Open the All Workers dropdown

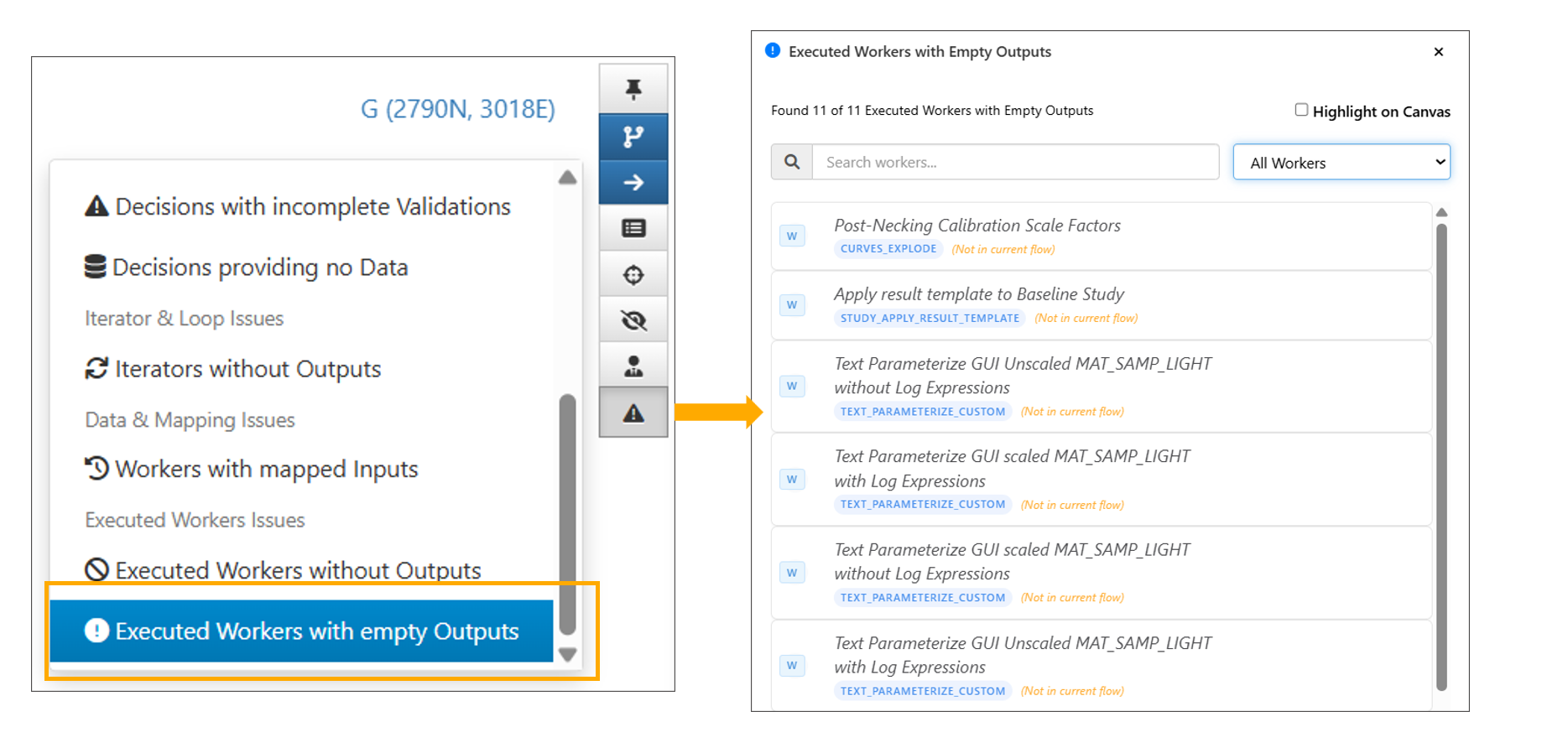click(1341, 163)
